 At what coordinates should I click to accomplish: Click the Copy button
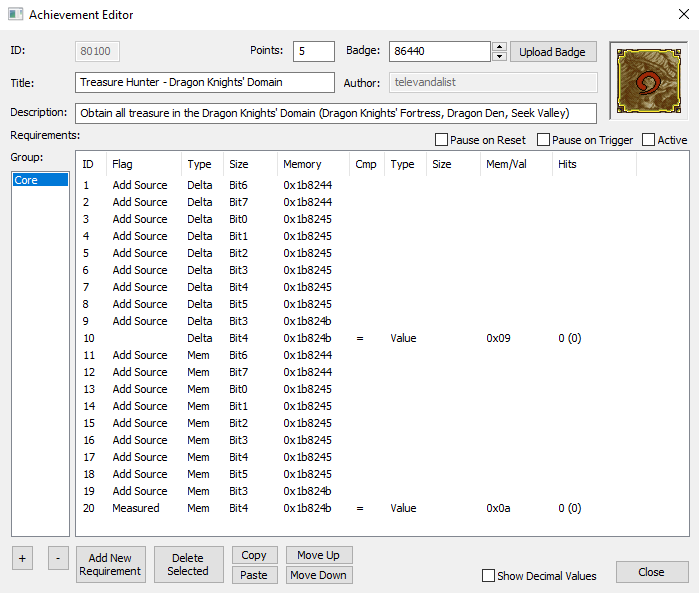coord(254,555)
